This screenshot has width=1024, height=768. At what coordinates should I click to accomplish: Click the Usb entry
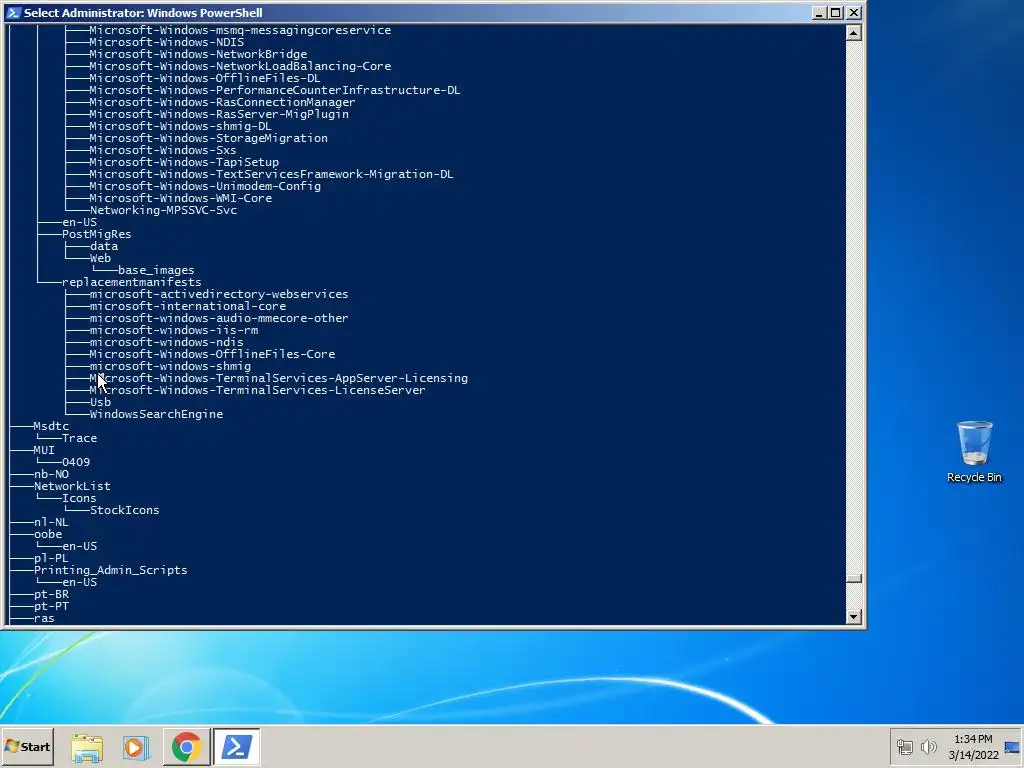[x=100, y=402]
